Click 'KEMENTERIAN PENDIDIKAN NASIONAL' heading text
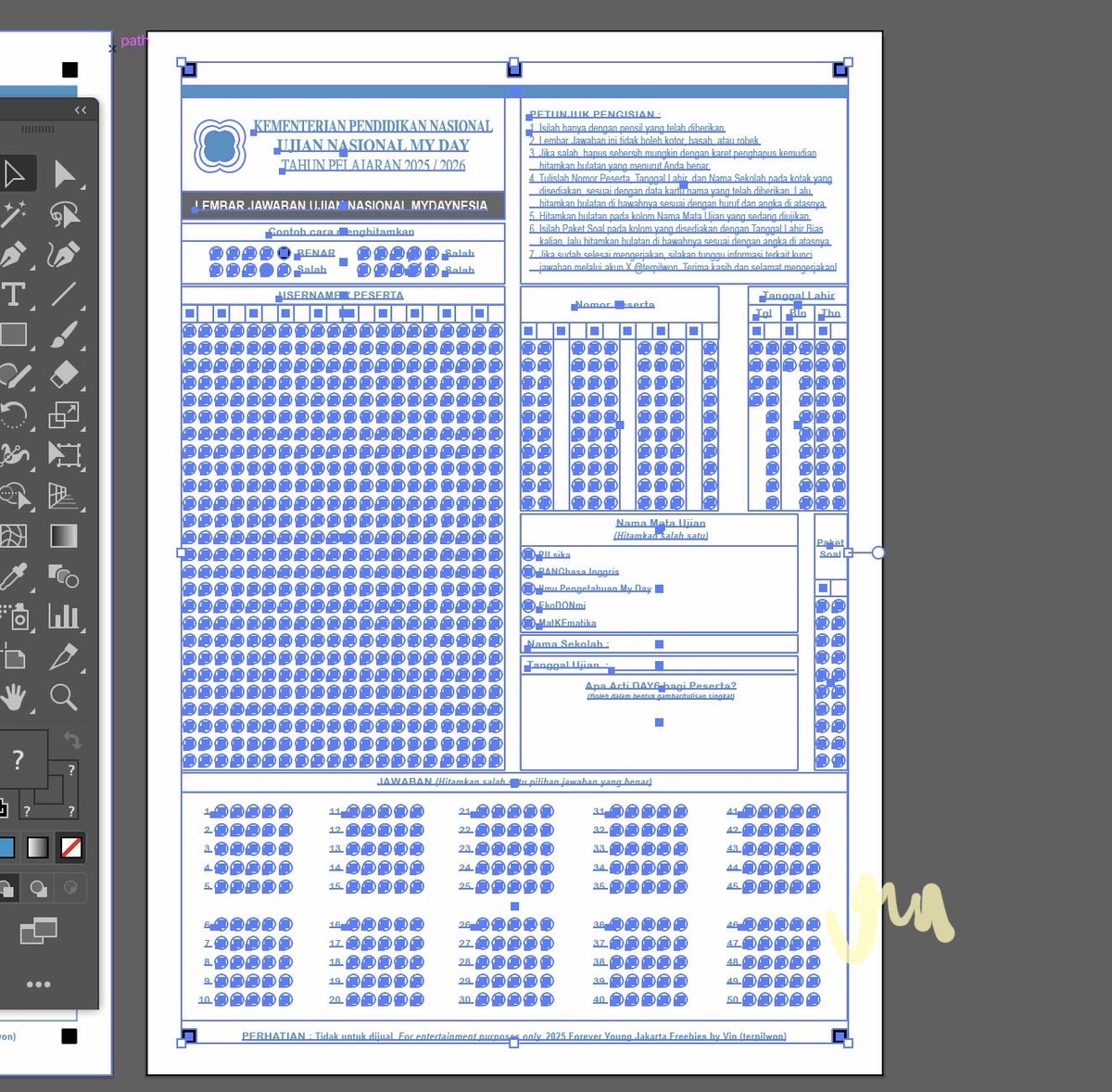 tap(373, 125)
